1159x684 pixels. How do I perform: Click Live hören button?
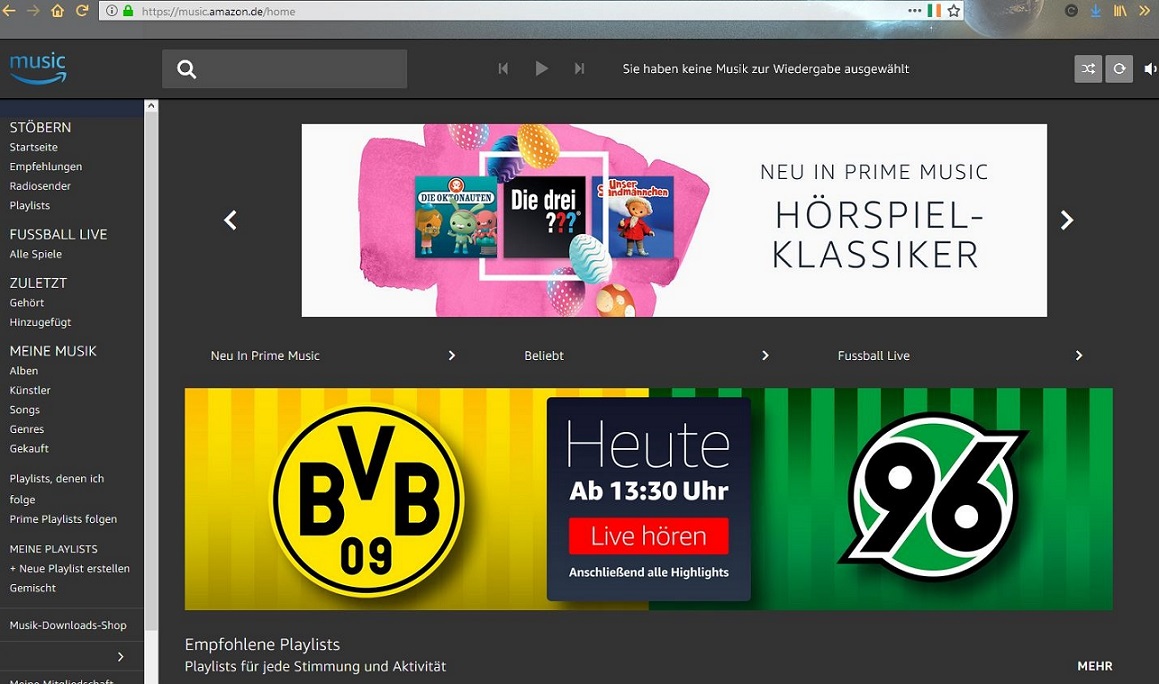point(648,535)
